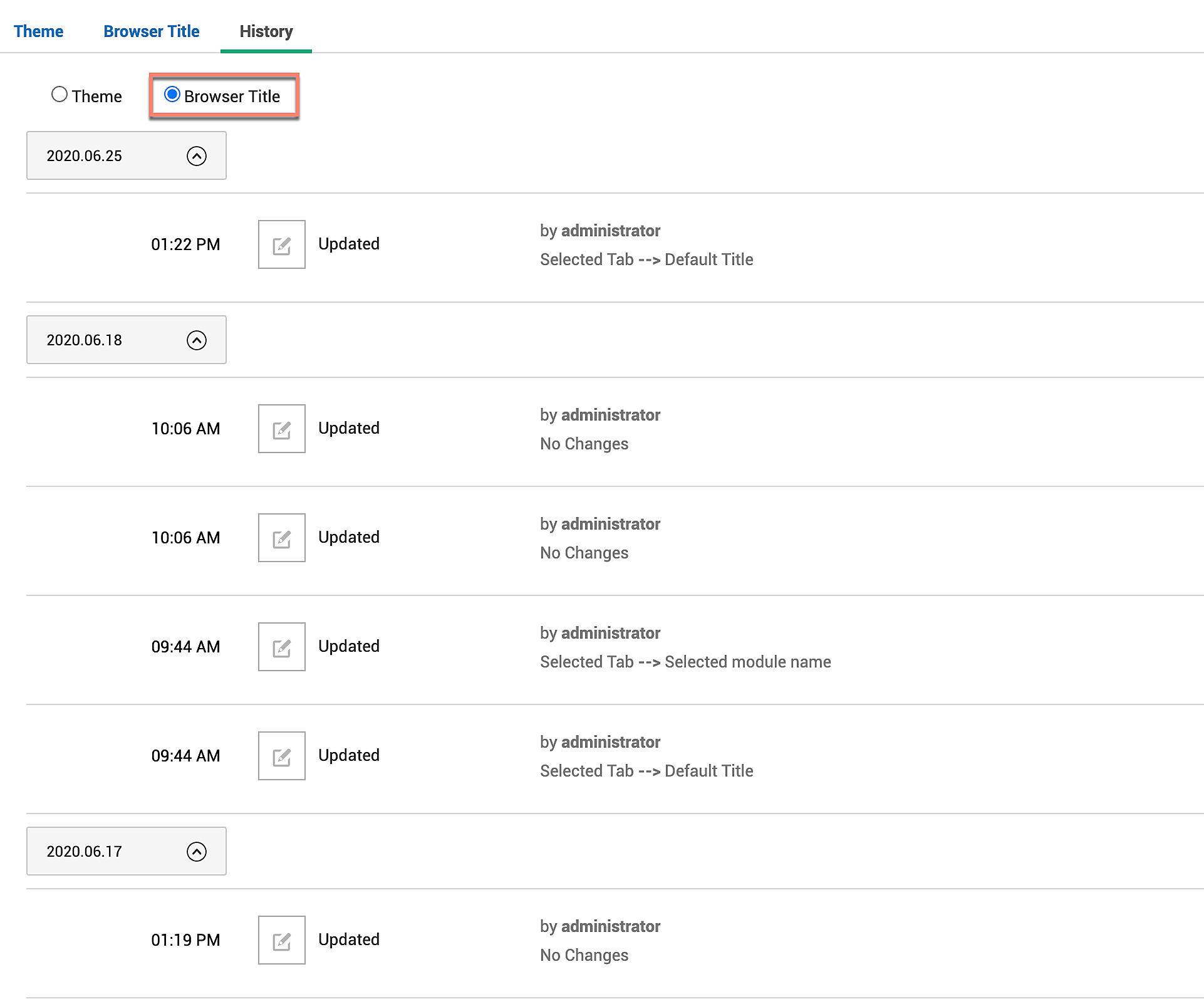Image resolution: width=1204 pixels, height=999 pixels.
Task: Click the 01:19 PM timestamp
Action: point(185,940)
